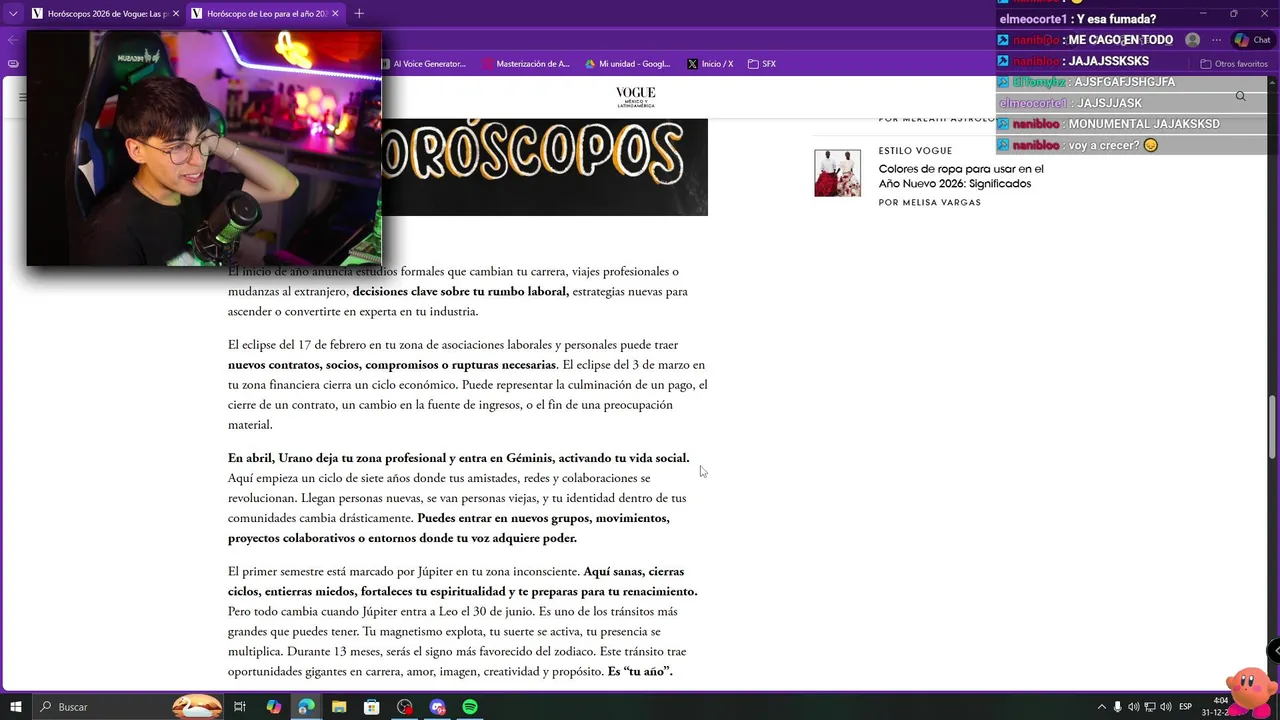Open the Vogue site search magnifier

click(1240, 97)
